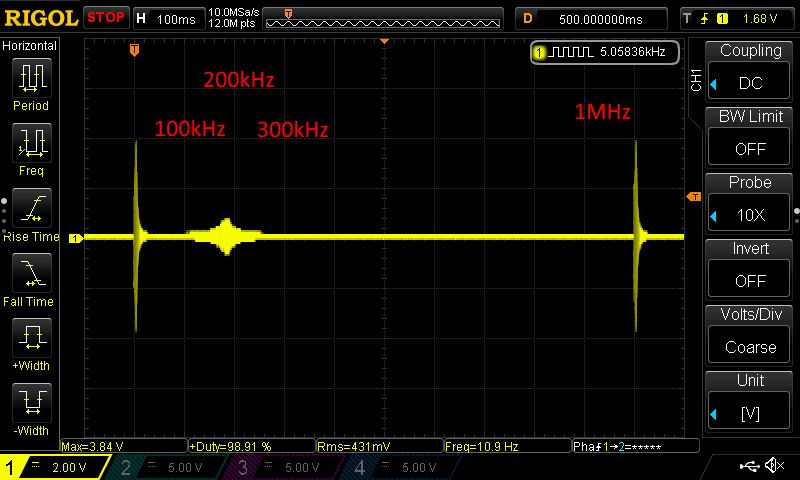The width and height of the screenshot is (800, 480).
Task: Click the 5.05836kHz frequency counter value
Action: click(633, 52)
